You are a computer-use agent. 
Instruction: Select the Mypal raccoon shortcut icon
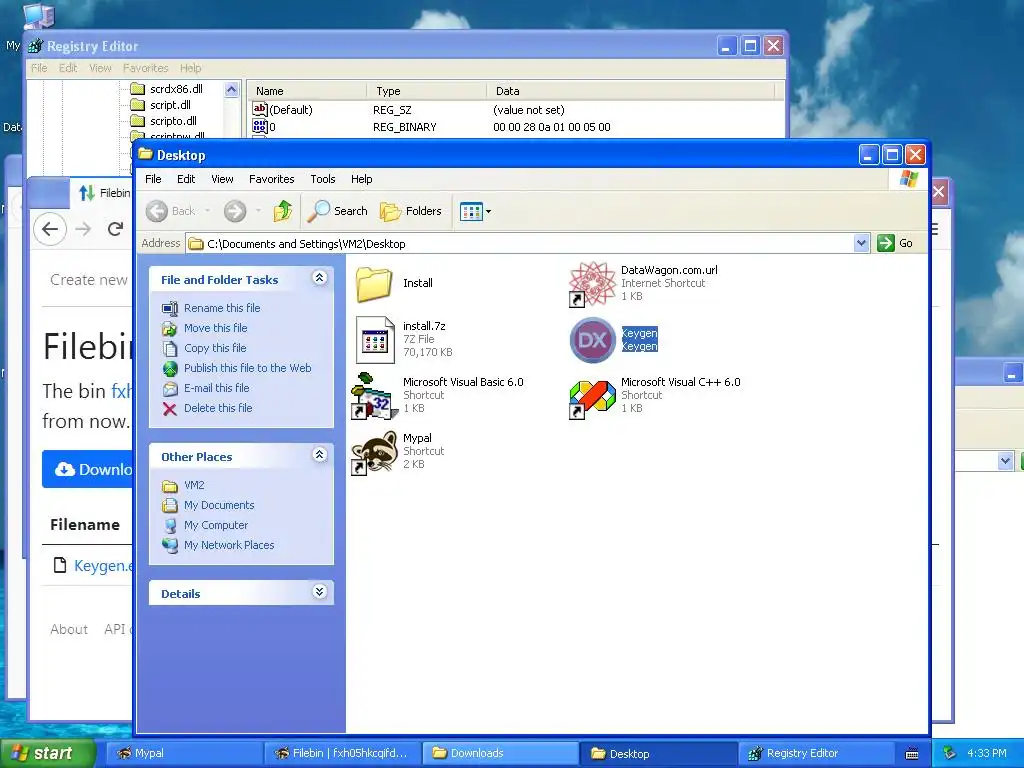[375, 452]
